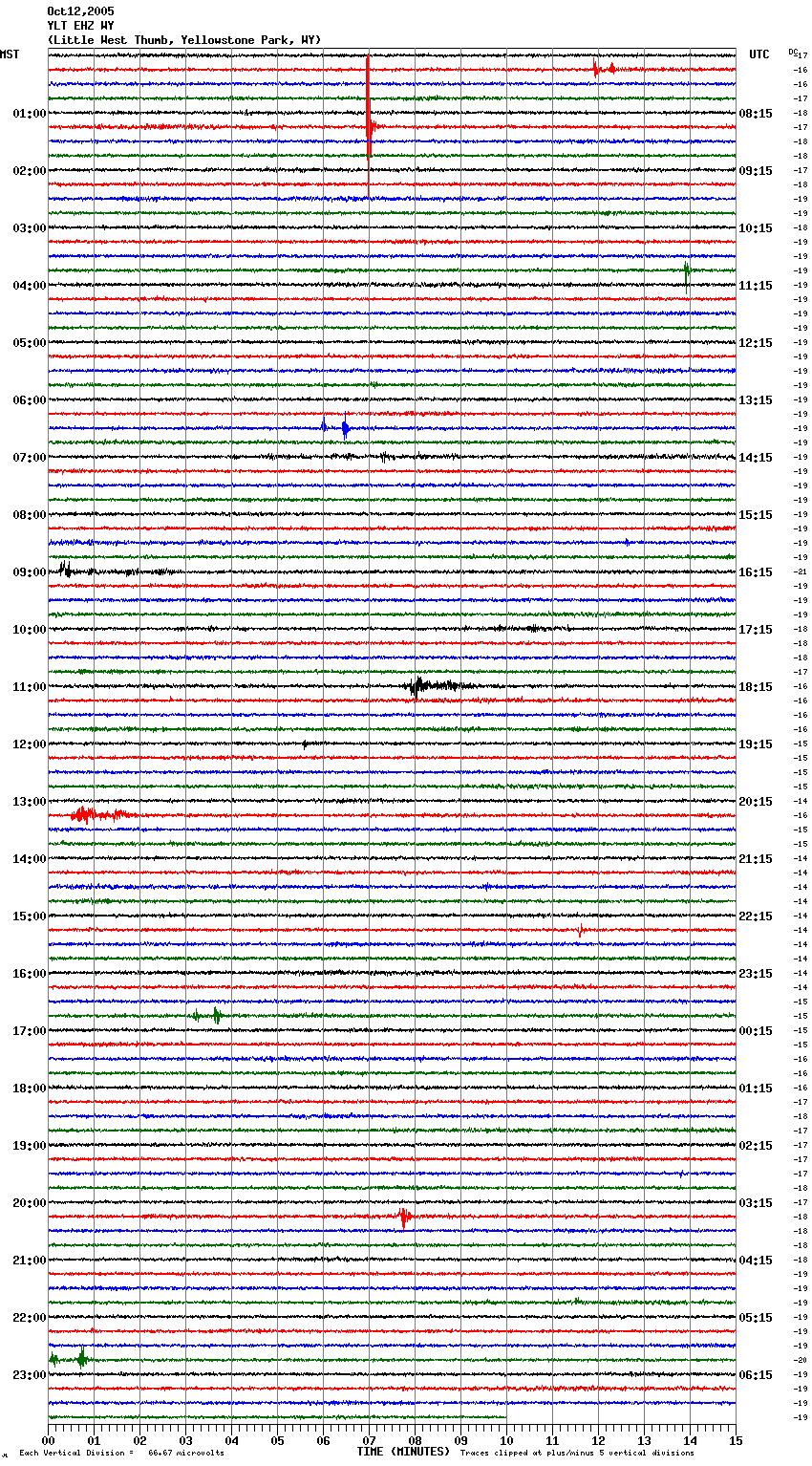Click minute 15 on the bottom time axis
The image size is (812, 1466).
[736, 1440]
